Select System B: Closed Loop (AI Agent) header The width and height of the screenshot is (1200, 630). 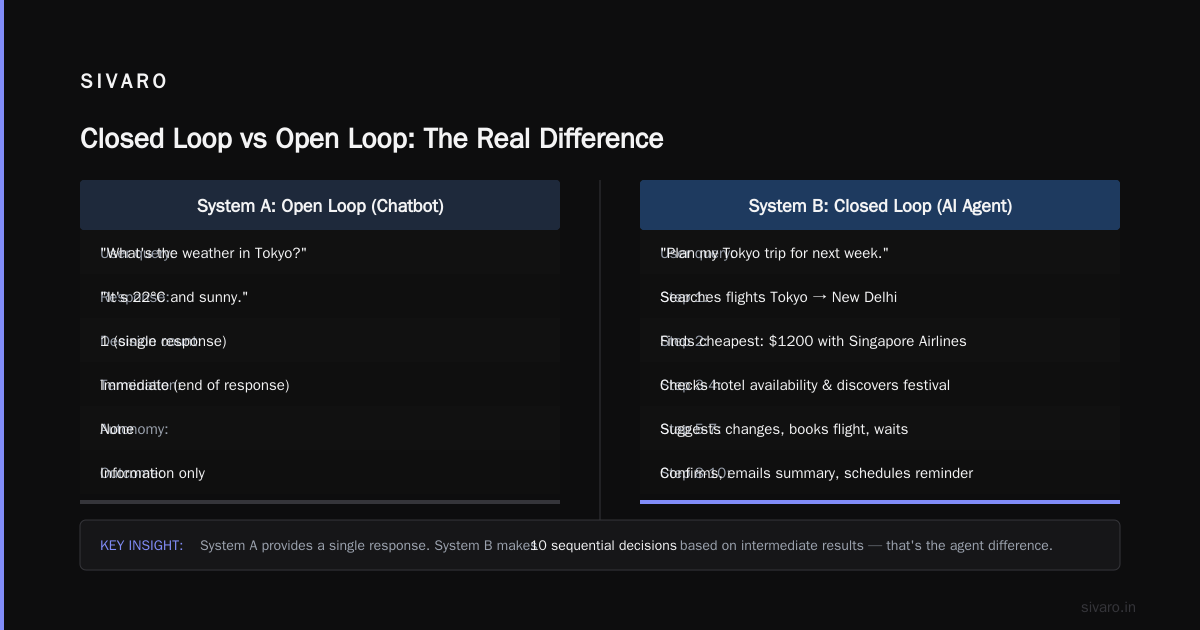point(880,205)
